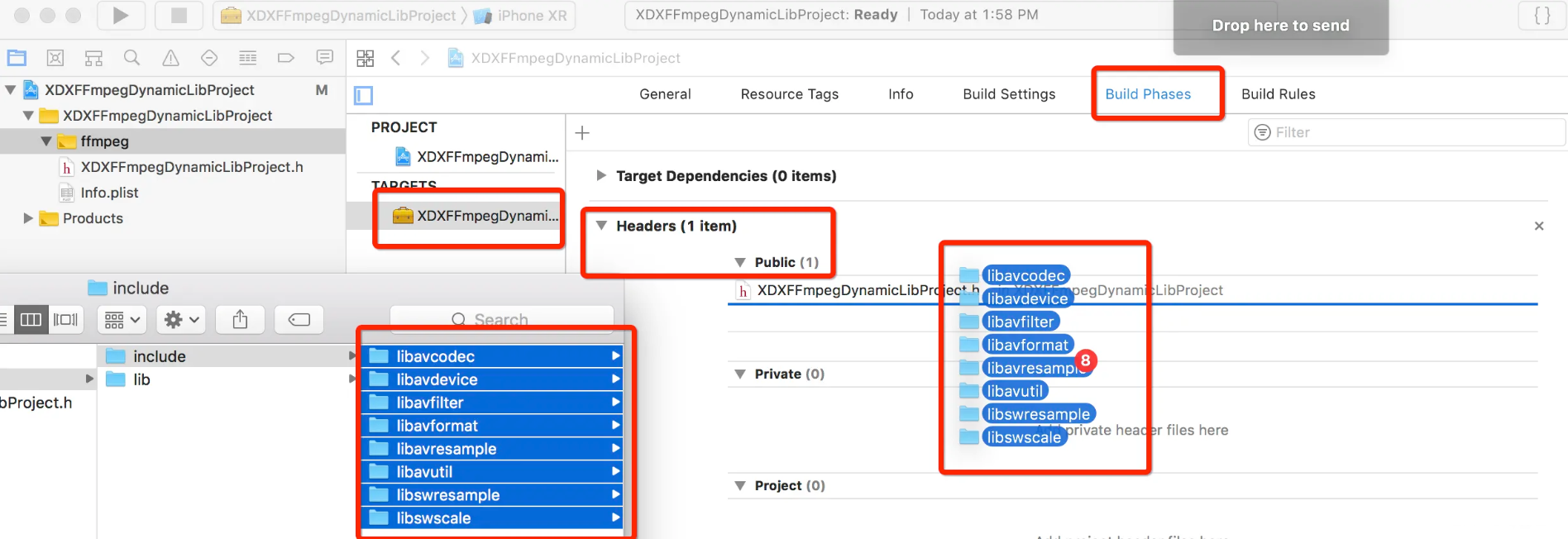Switch to the Build Settings tab
1568x539 pixels.
(1009, 94)
